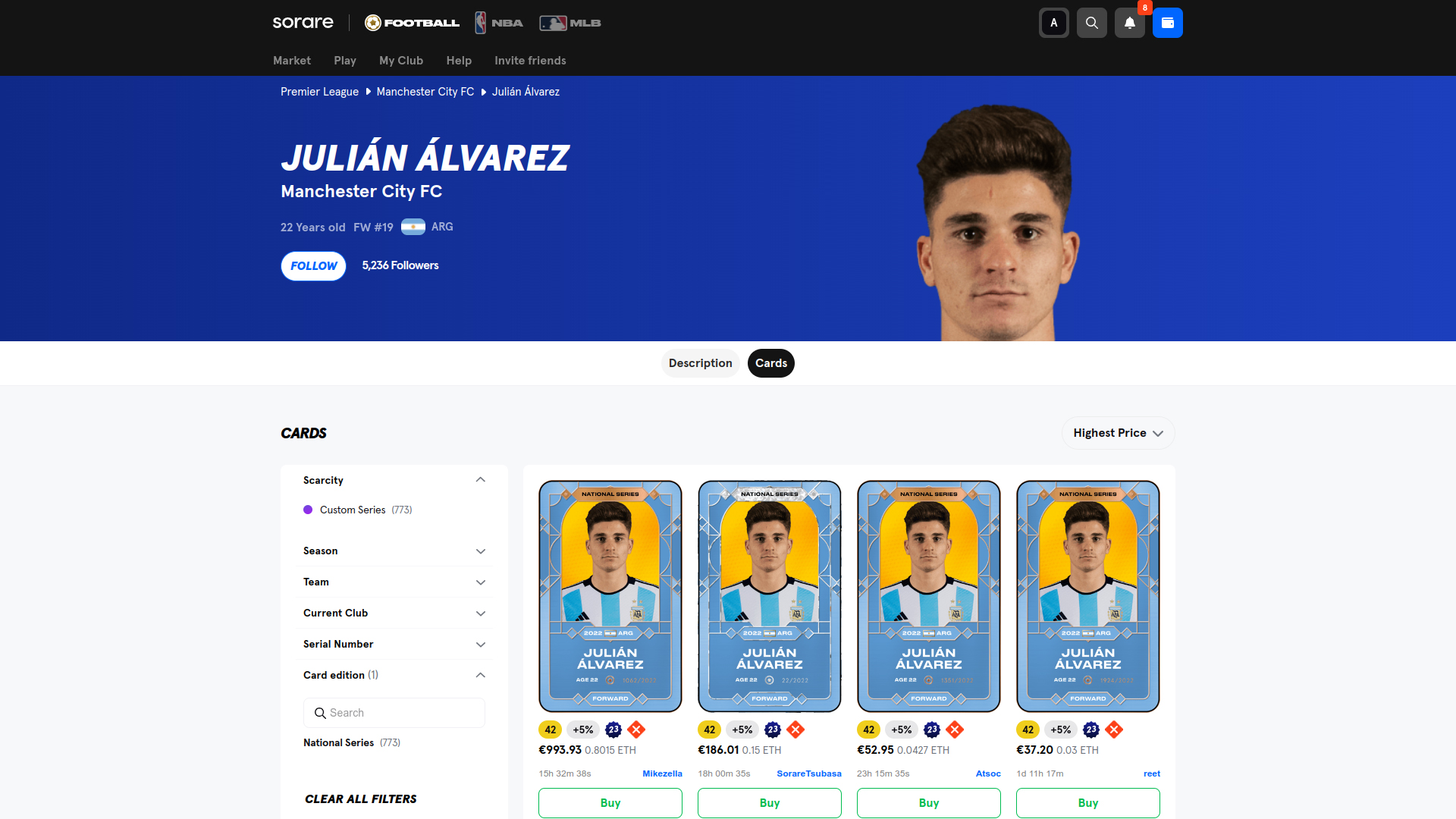
Task: Open the search magnifier icon in header
Action: 1091,23
